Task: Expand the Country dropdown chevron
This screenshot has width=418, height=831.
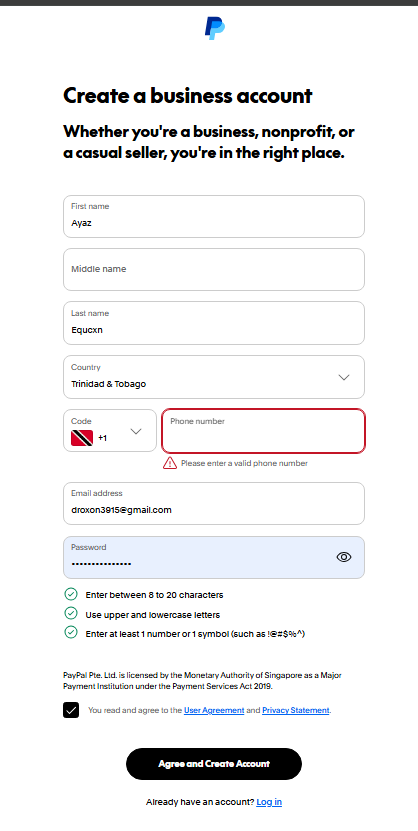Action: click(x=344, y=377)
